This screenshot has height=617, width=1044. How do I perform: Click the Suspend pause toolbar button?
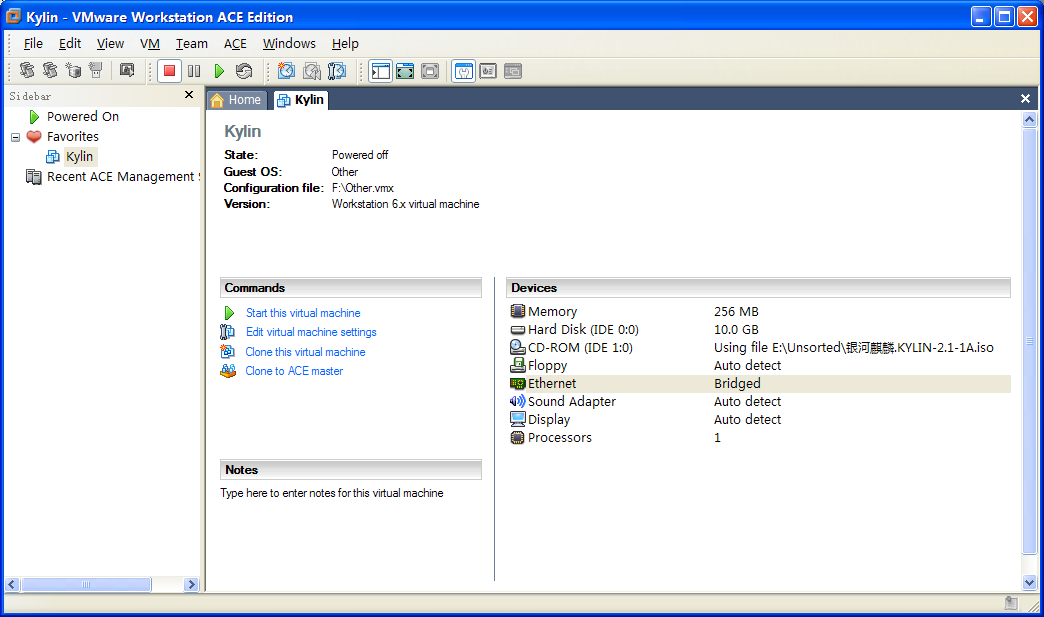coord(194,71)
